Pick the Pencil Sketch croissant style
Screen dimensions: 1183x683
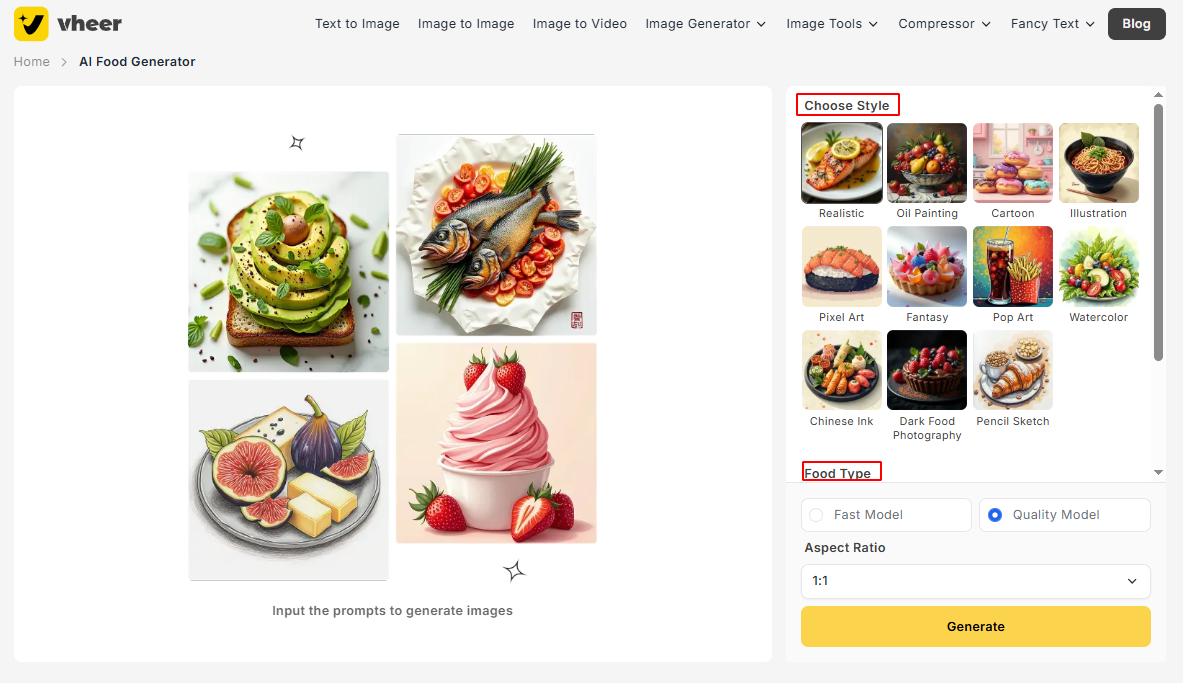(x=1012, y=370)
